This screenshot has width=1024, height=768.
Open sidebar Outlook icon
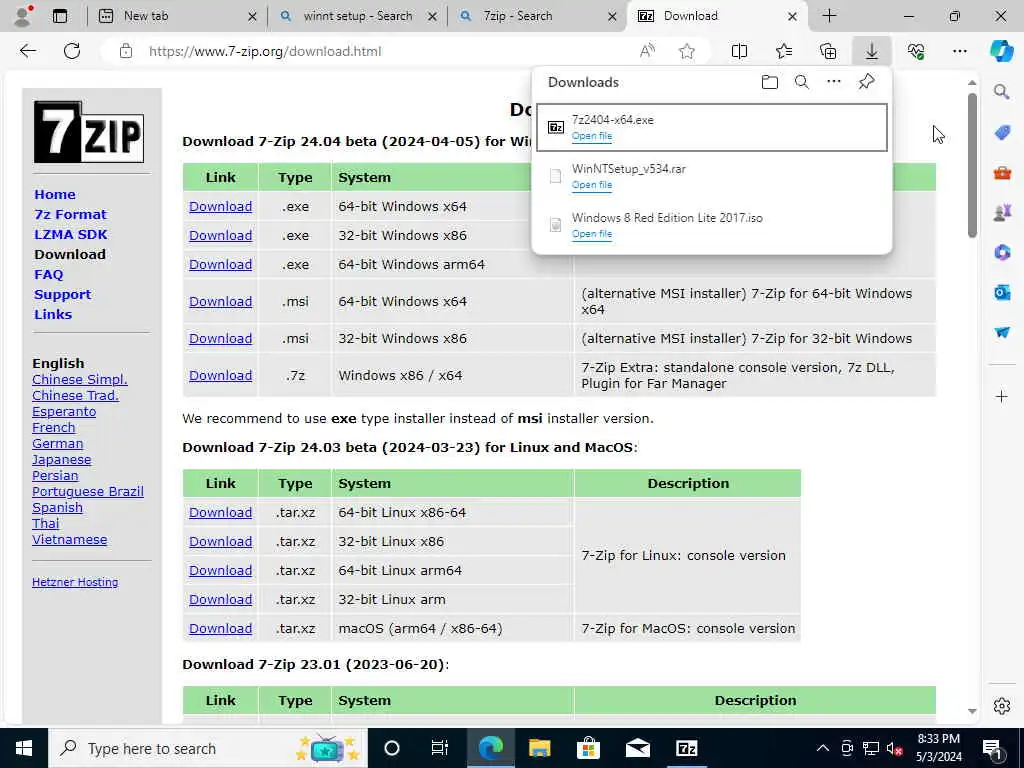tap(1002, 293)
